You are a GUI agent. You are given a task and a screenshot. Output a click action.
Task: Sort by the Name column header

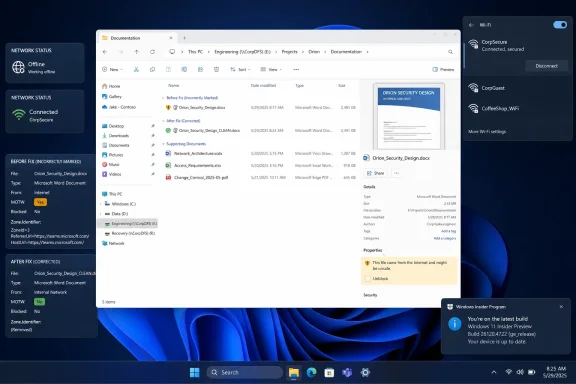pos(174,86)
